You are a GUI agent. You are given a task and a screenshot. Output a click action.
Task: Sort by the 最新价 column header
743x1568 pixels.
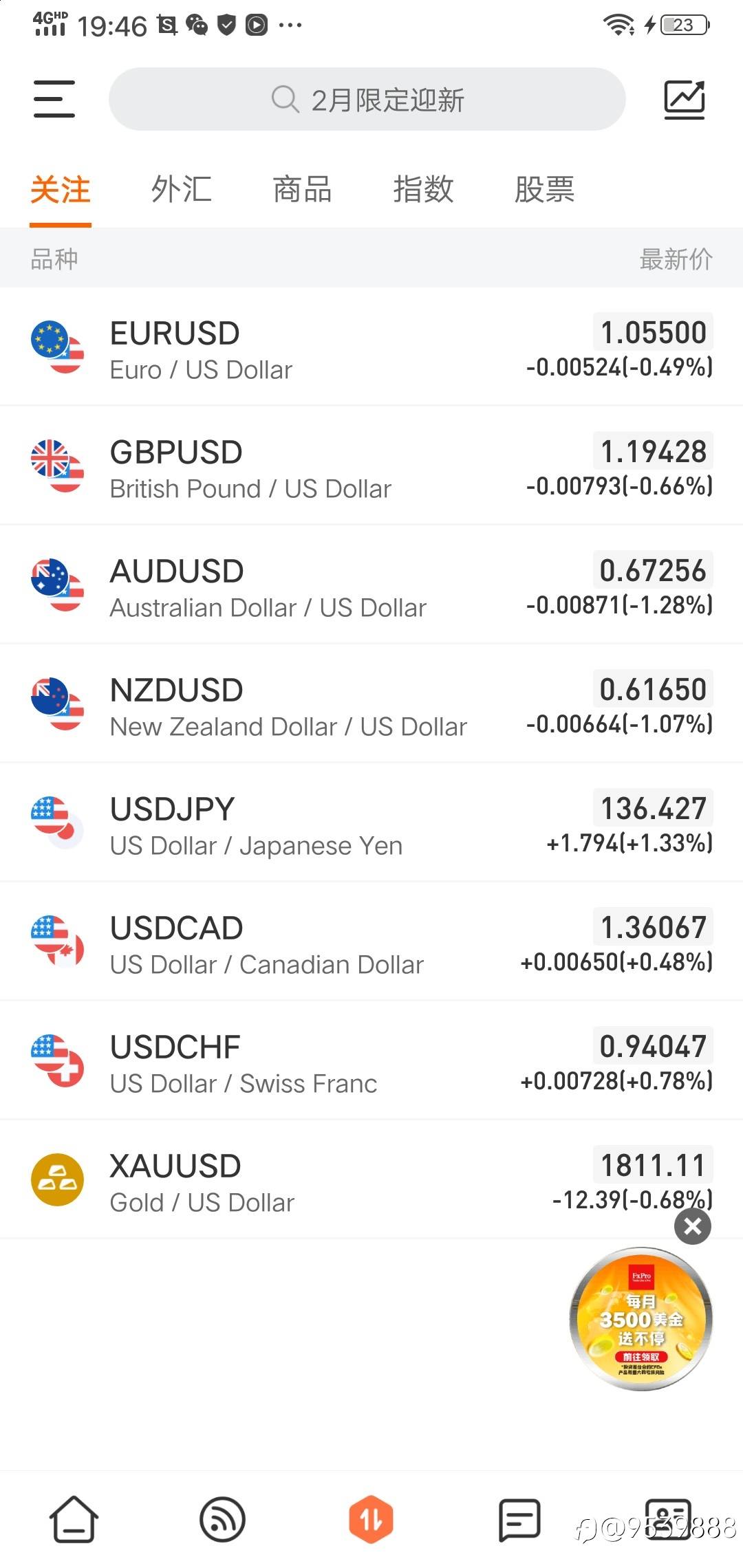coord(676,259)
